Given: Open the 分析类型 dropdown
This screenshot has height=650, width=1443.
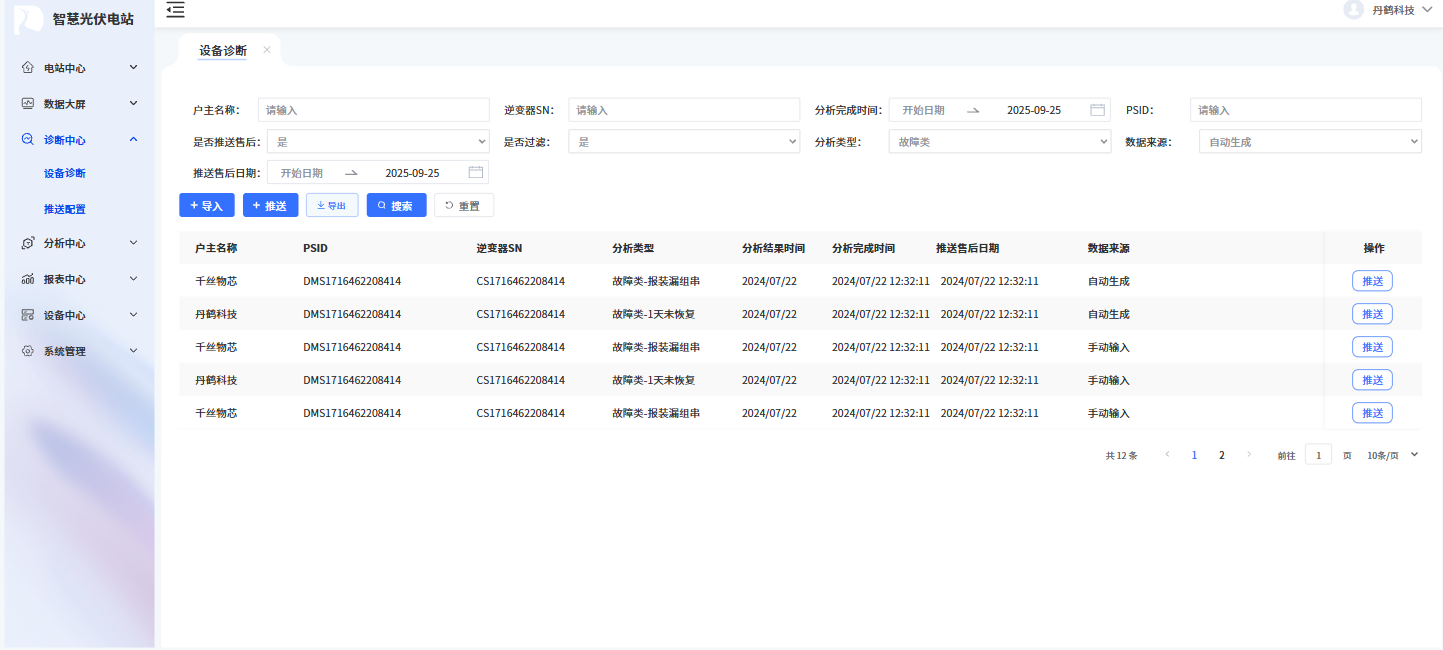Looking at the screenshot, I should point(998,142).
